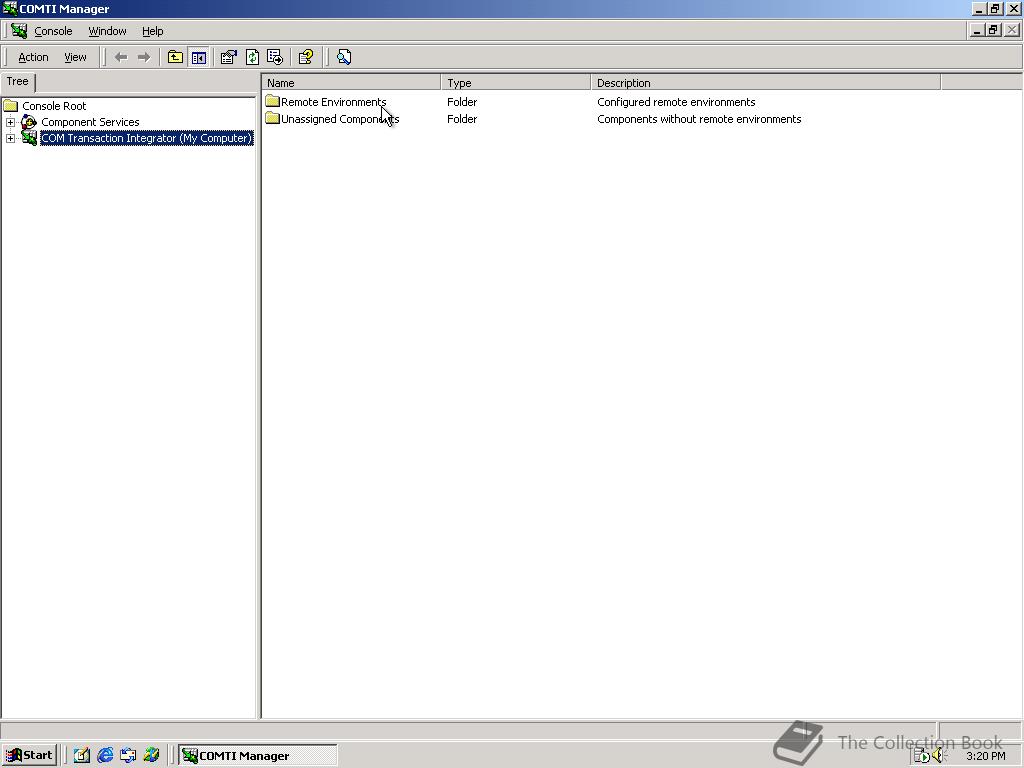Select COM Transaction Integrator (My Computer)
Image resolution: width=1024 pixels, height=768 pixels.
pyautogui.click(x=146, y=138)
